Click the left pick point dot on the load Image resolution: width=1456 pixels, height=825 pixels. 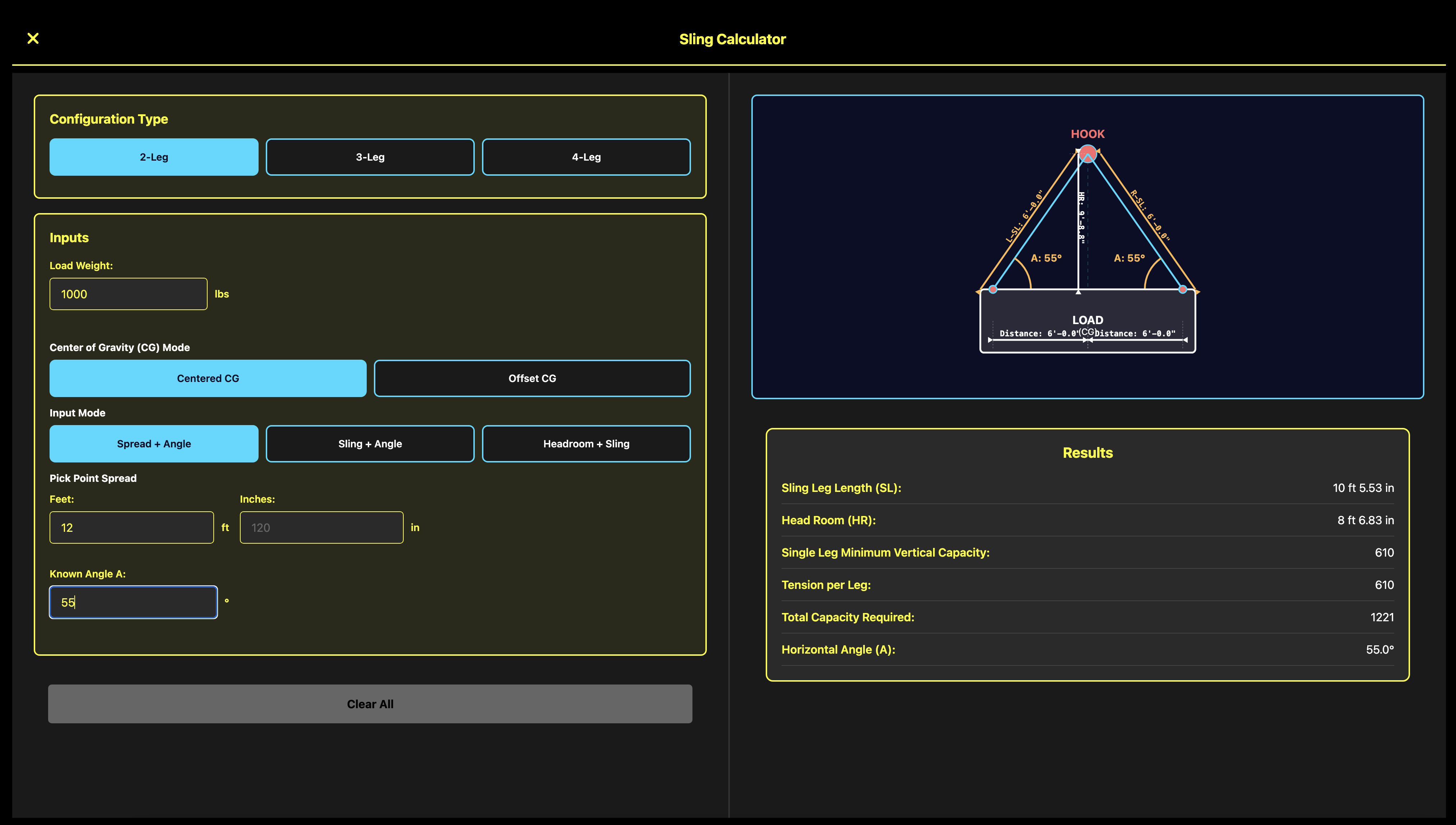coord(993,290)
